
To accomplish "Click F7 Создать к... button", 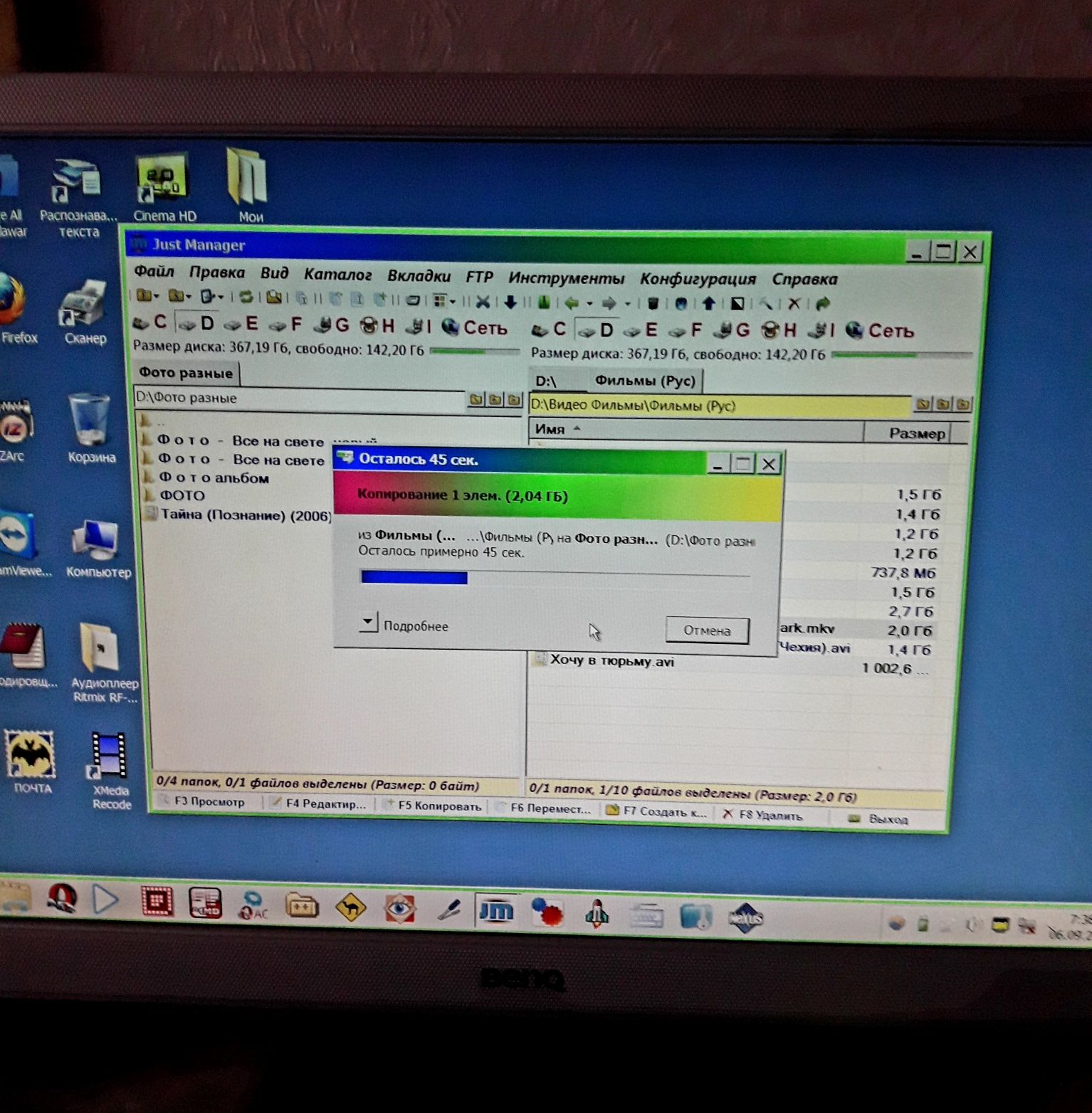I will 656,811.
